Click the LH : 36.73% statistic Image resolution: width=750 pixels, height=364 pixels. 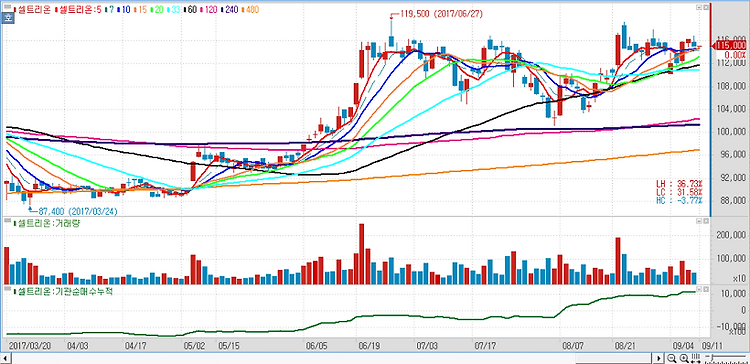click(x=679, y=184)
